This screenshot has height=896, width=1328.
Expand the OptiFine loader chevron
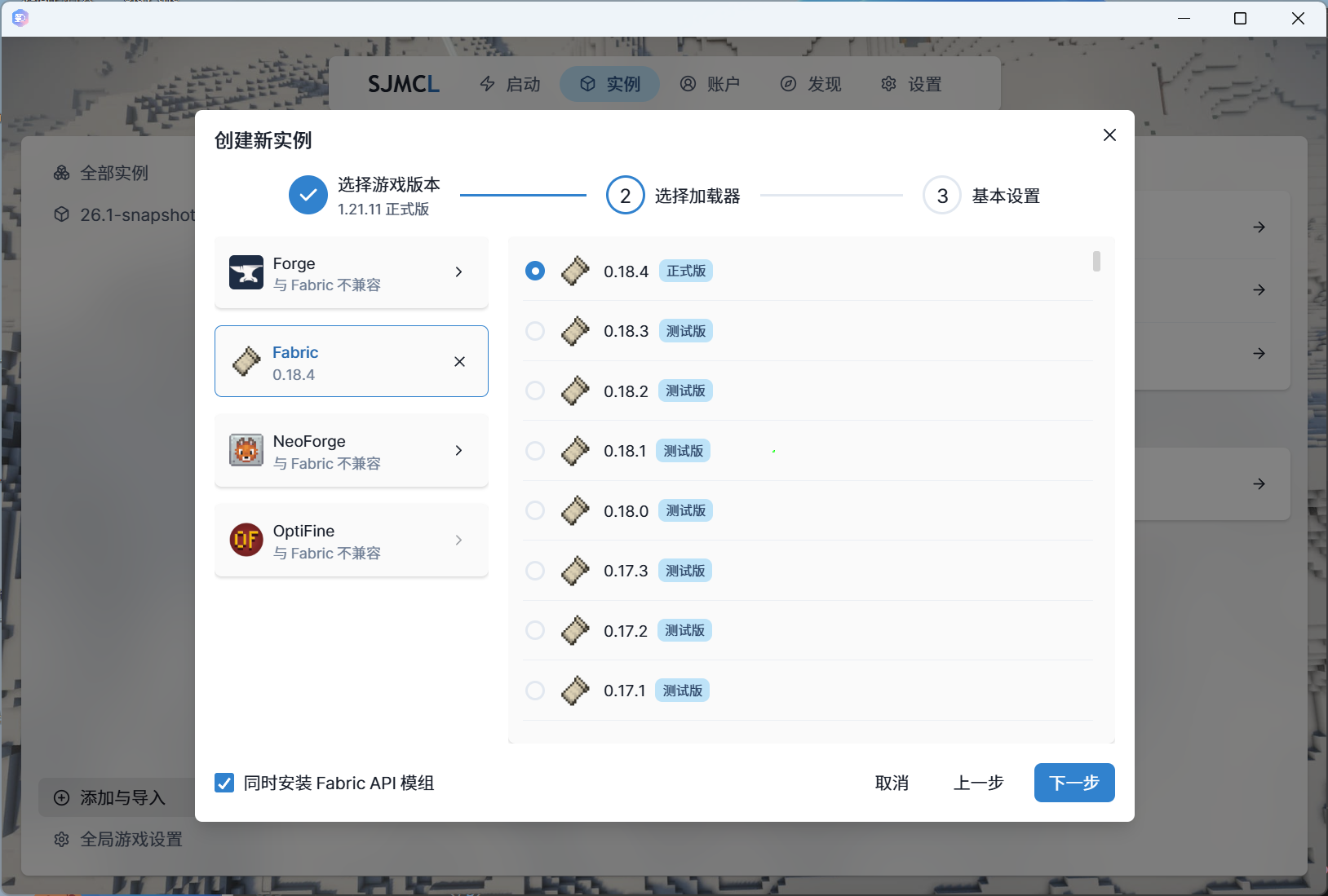pyautogui.click(x=458, y=540)
